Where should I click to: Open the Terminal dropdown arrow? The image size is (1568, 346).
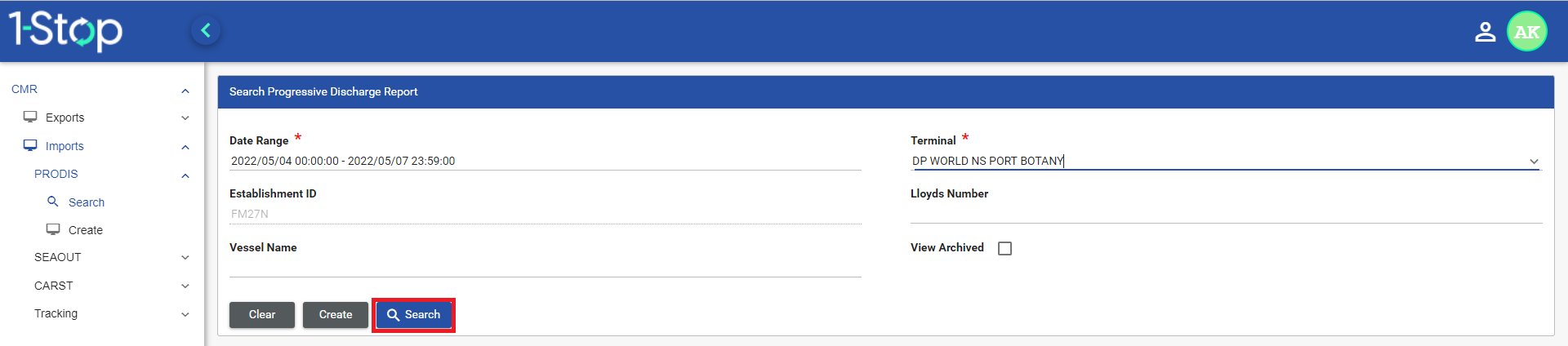[x=1534, y=162]
